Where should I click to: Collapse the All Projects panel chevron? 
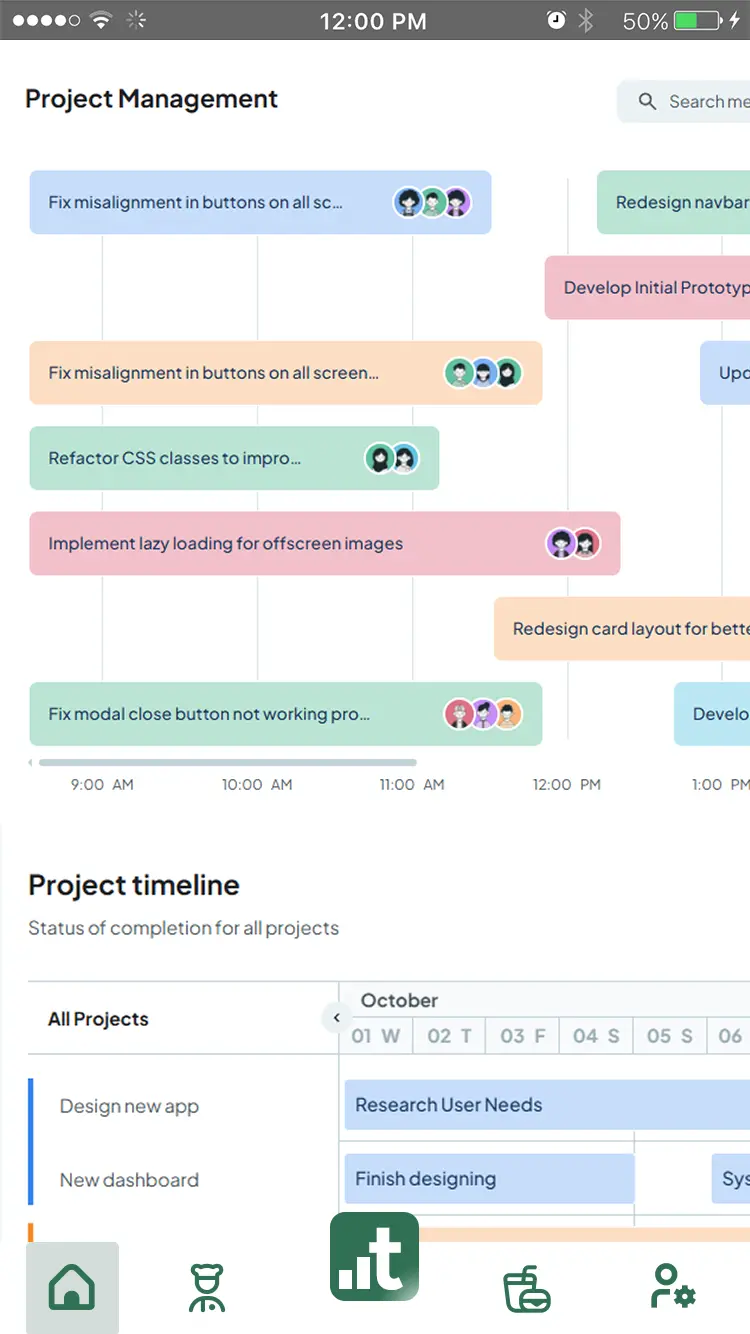click(337, 1018)
